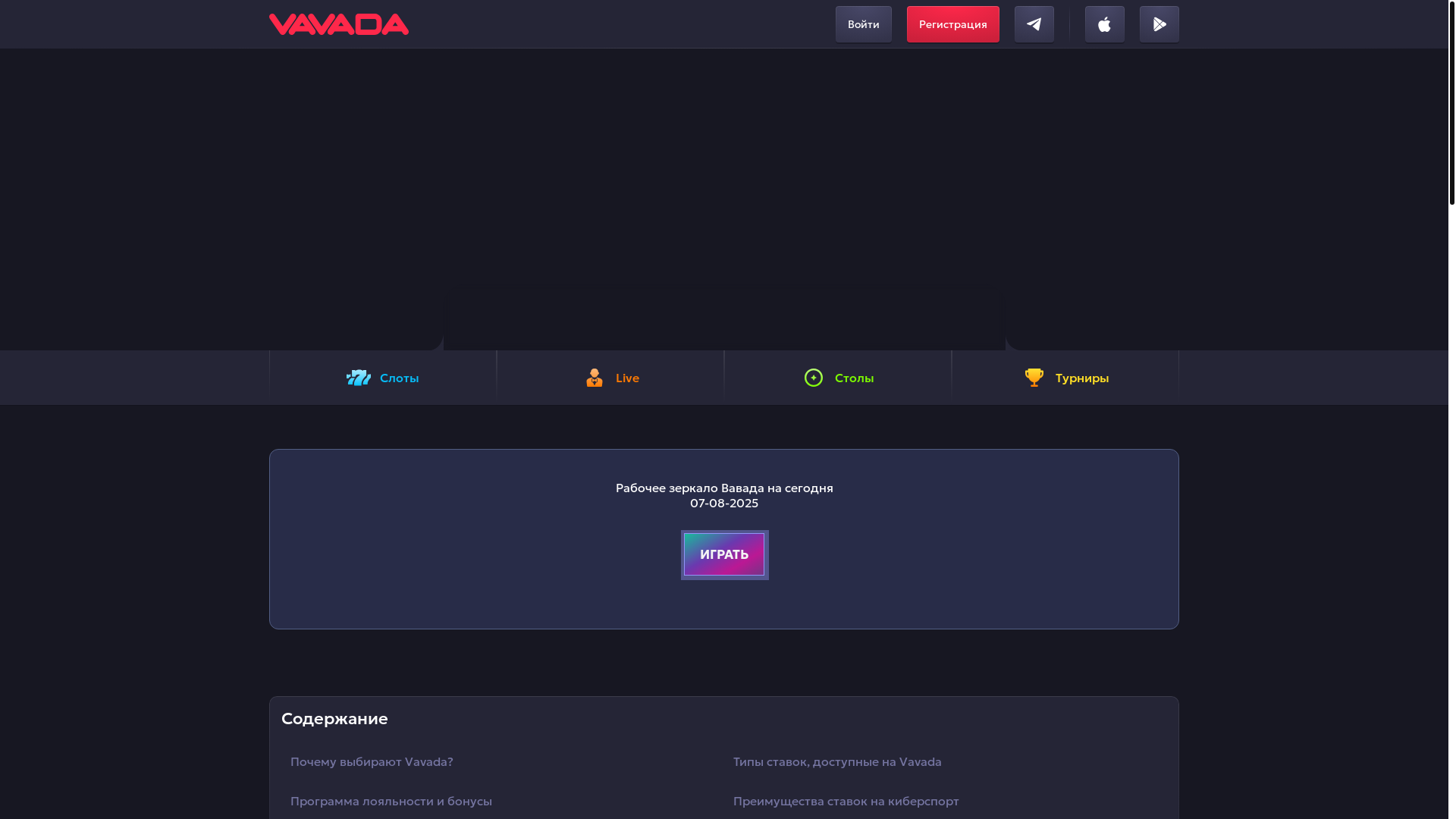Open the Telegram channel icon
This screenshot has width=1456, height=819.
pyautogui.click(x=1034, y=24)
